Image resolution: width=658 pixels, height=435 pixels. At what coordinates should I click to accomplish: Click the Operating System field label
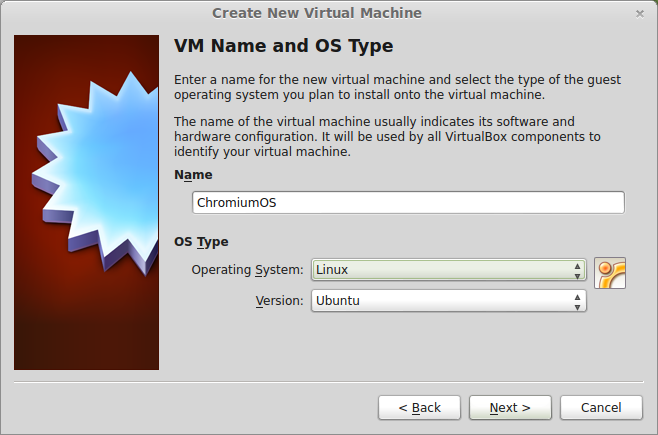click(x=247, y=270)
